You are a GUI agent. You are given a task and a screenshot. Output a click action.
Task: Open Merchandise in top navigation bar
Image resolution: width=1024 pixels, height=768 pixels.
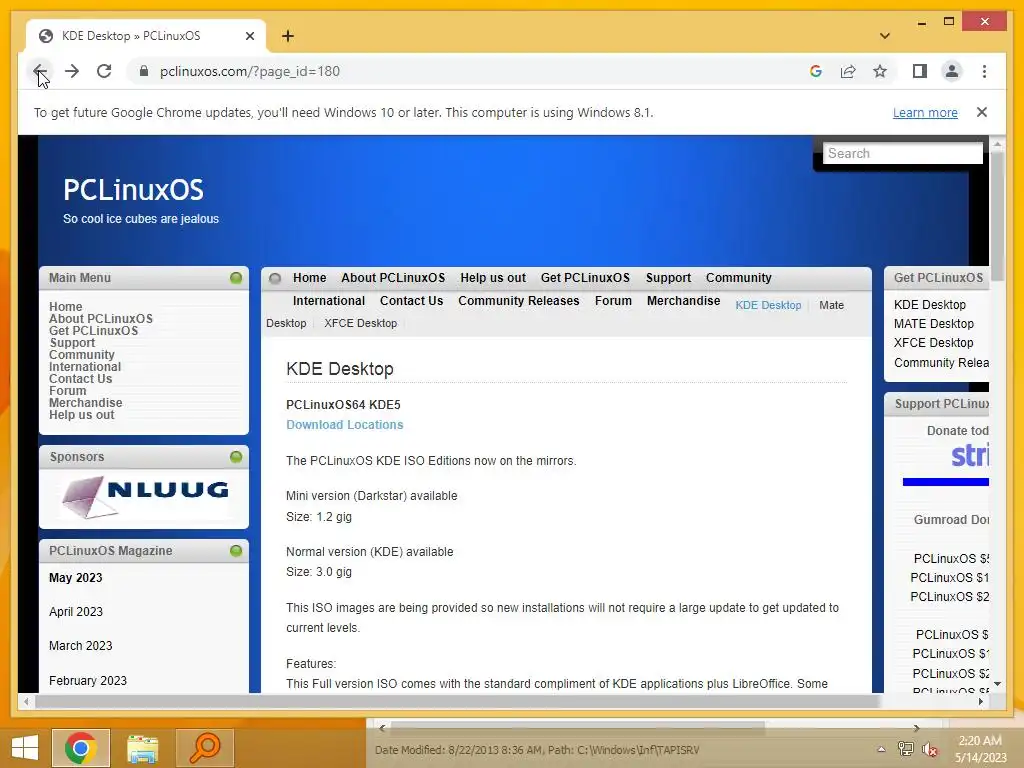coord(683,300)
